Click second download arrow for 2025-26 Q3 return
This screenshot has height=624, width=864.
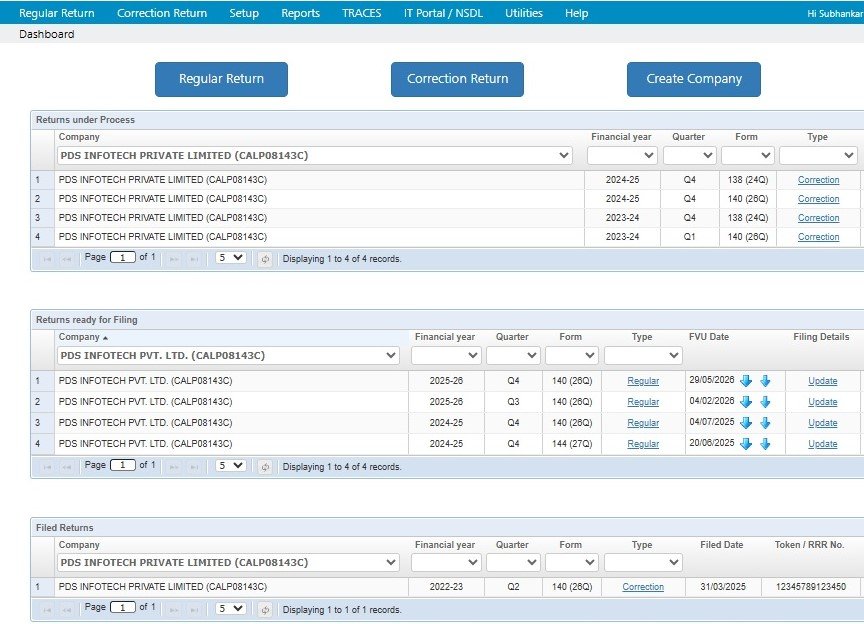pos(765,402)
